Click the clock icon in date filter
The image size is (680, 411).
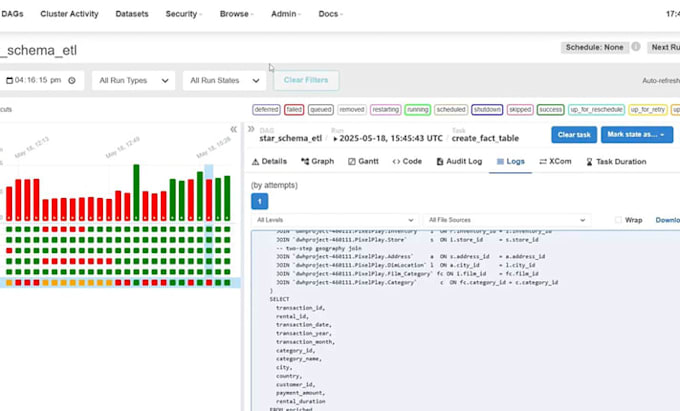tap(72, 81)
